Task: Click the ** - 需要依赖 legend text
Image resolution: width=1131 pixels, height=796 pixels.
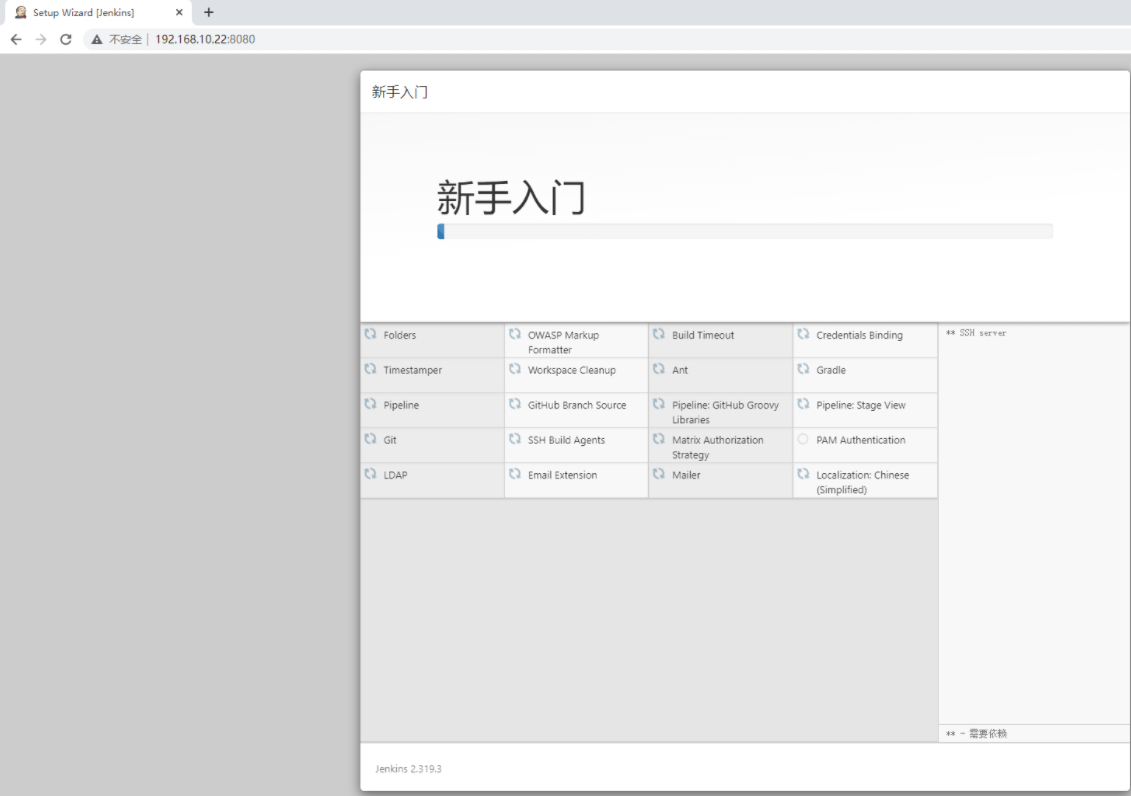Action: (x=976, y=734)
